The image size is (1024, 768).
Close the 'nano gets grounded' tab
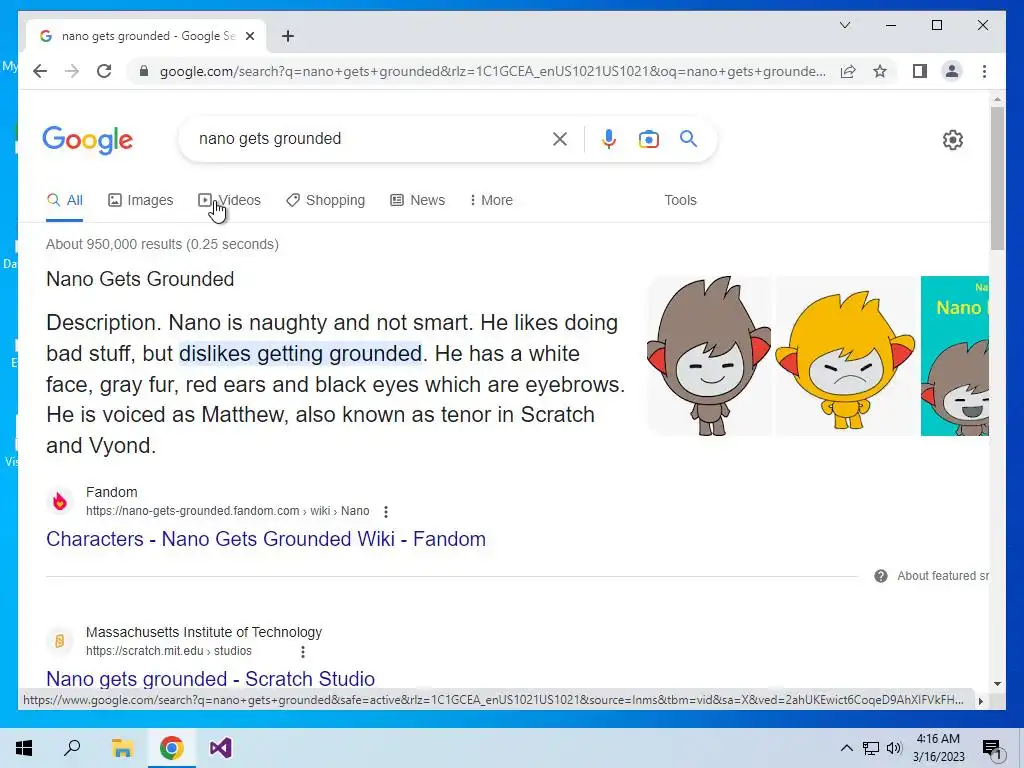coord(249,36)
